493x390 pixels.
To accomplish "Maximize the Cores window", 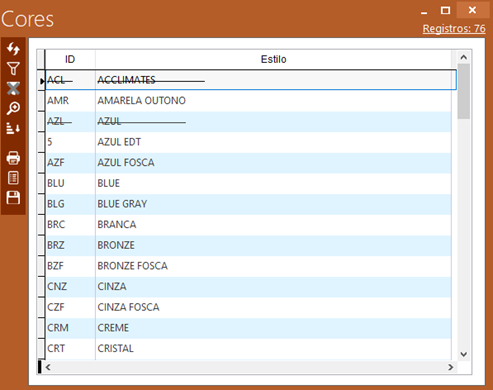I will pos(445,10).
